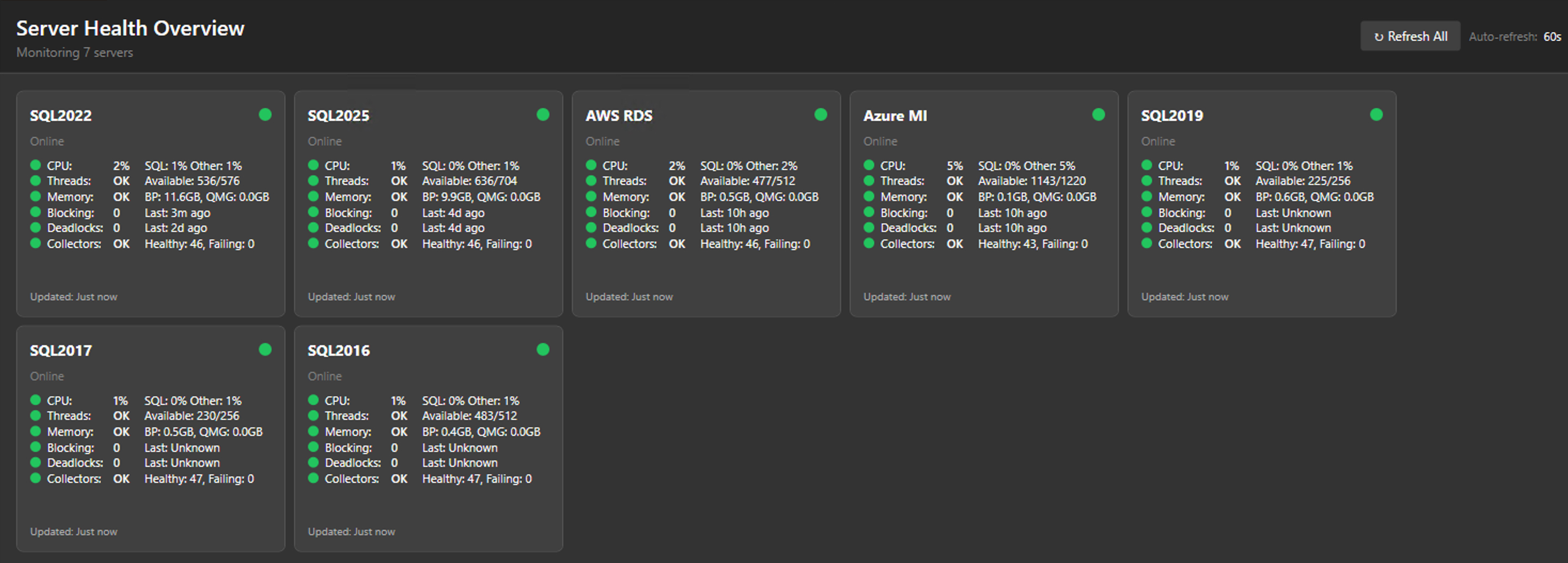Click the refresh arrow icon in Refresh All
The image size is (1568, 563).
point(1378,36)
